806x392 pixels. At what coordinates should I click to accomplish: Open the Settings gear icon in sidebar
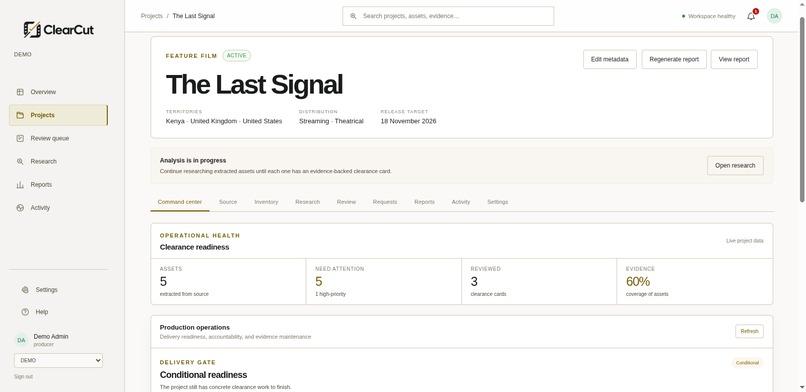tap(25, 290)
